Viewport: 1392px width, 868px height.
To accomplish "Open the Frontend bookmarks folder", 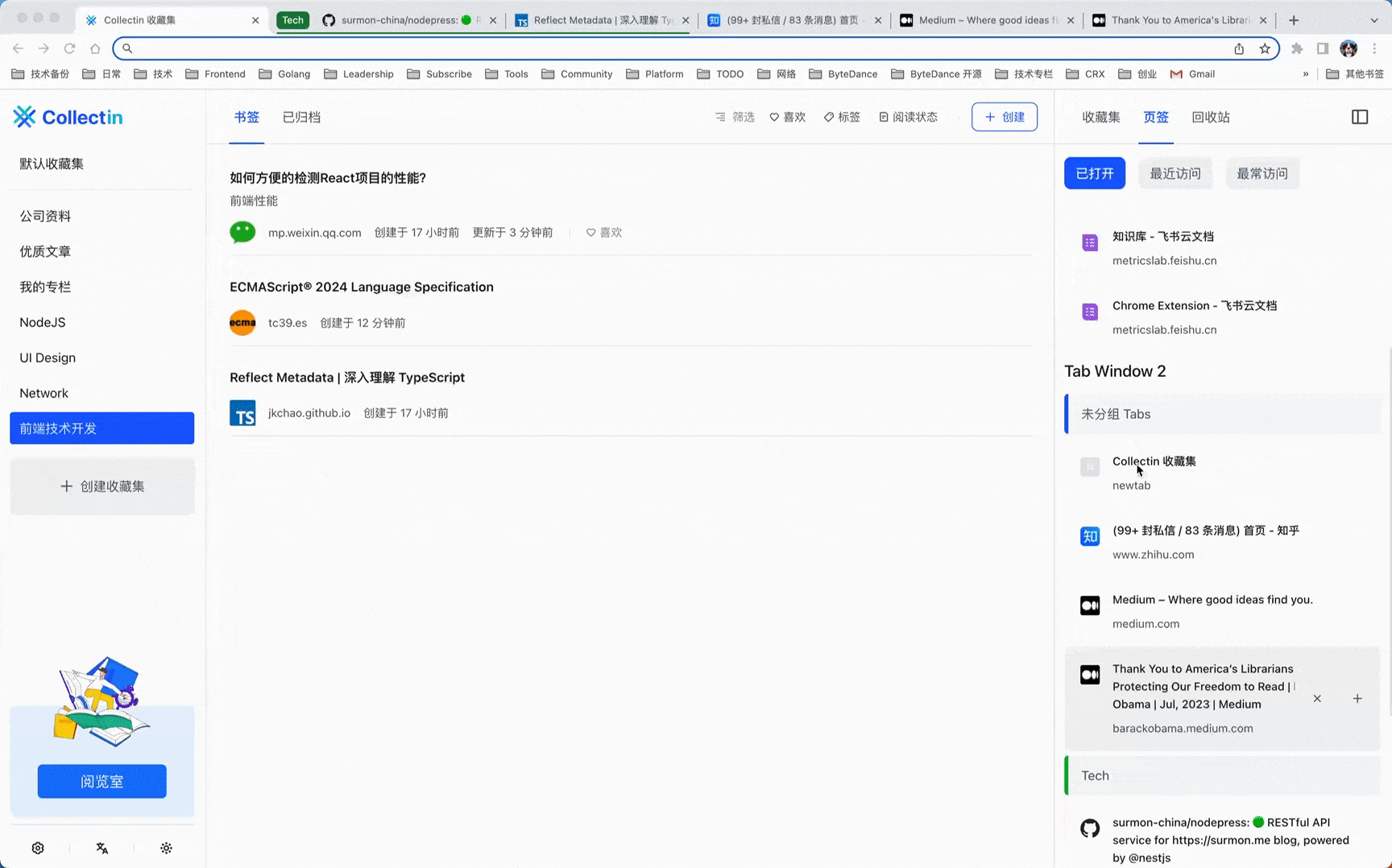I will click(215, 74).
